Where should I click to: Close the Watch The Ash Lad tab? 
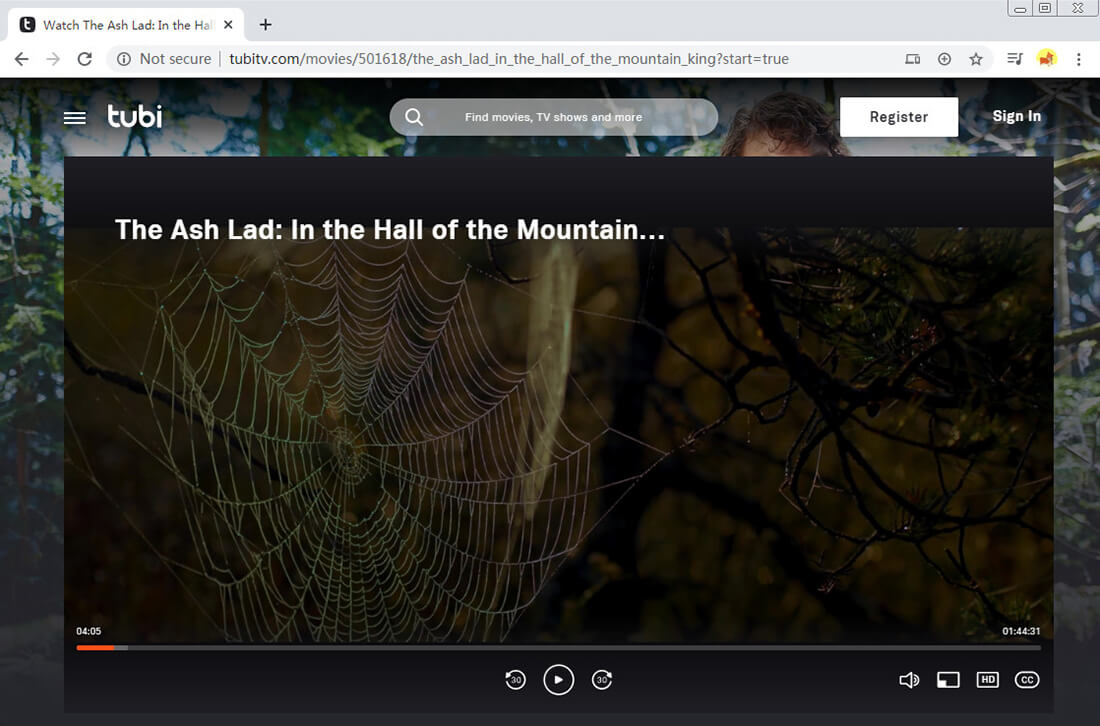click(228, 25)
